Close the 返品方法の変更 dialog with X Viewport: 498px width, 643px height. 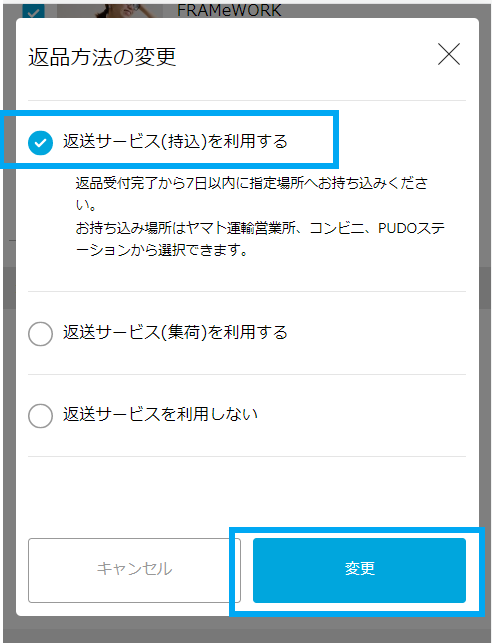tap(449, 54)
